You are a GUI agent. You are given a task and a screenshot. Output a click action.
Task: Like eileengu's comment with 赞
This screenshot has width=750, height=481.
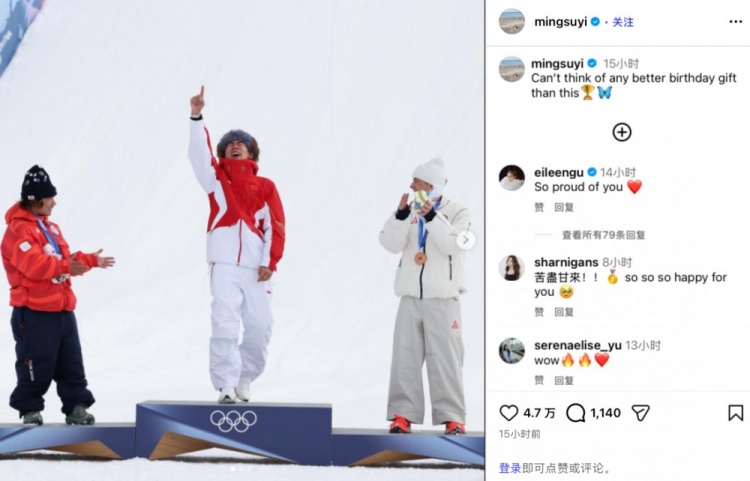tap(539, 207)
